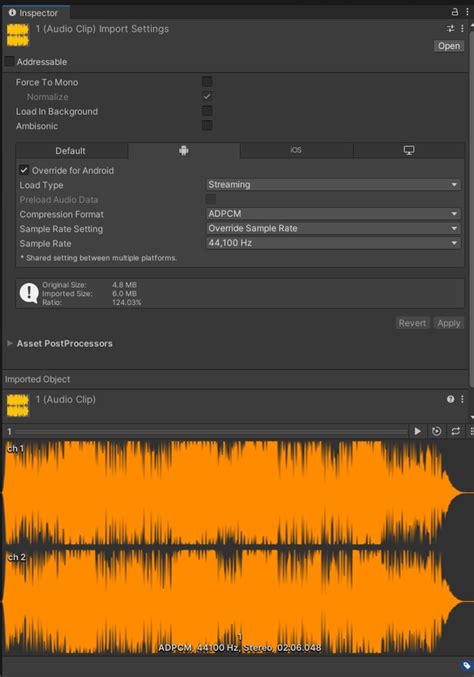
Task: Open the preview toolbar overflow menu
Action: 471,431
